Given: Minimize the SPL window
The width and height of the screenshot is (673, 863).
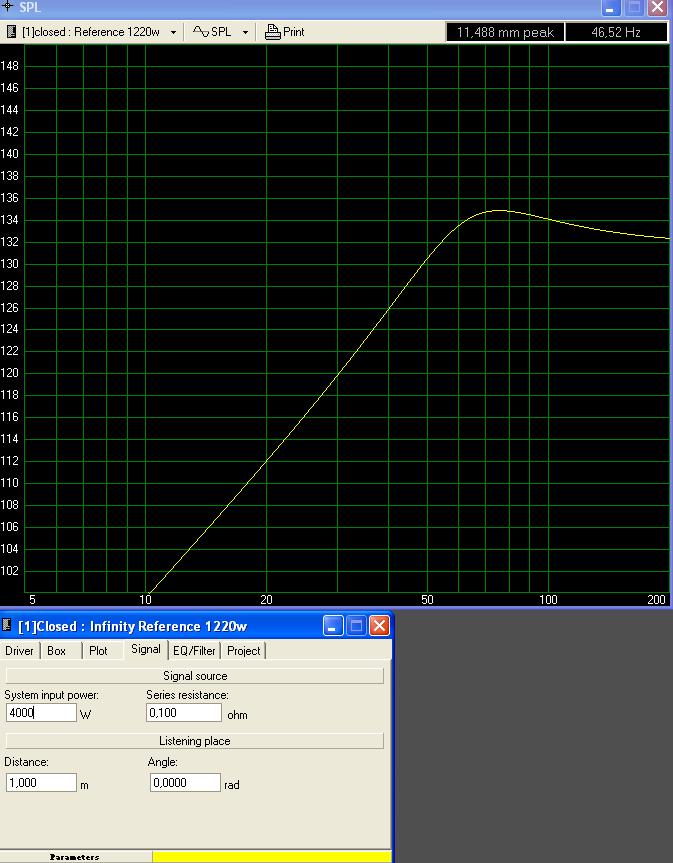Looking at the screenshot, I should click(610, 8).
